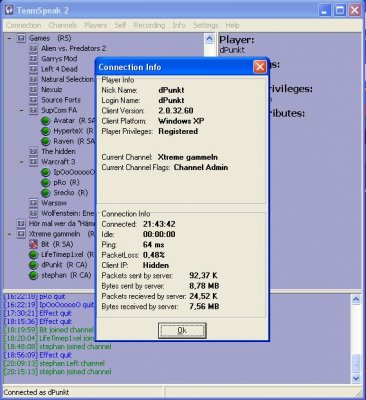Click the Nexuiz channel icon
This screenshot has width=366, height=400.
point(33,90)
